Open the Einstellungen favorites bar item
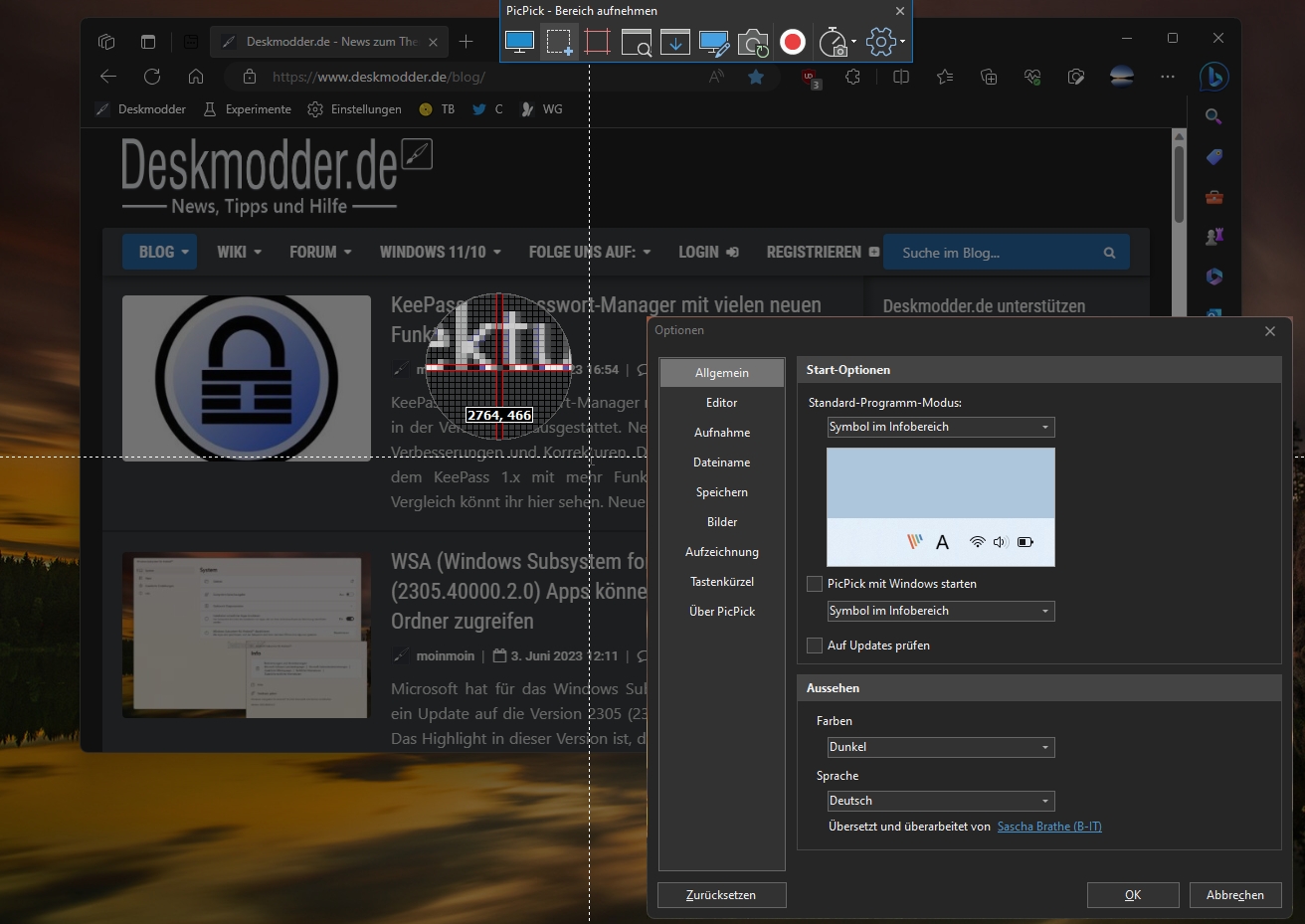Screen dimensions: 1305x924 (x=355, y=109)
